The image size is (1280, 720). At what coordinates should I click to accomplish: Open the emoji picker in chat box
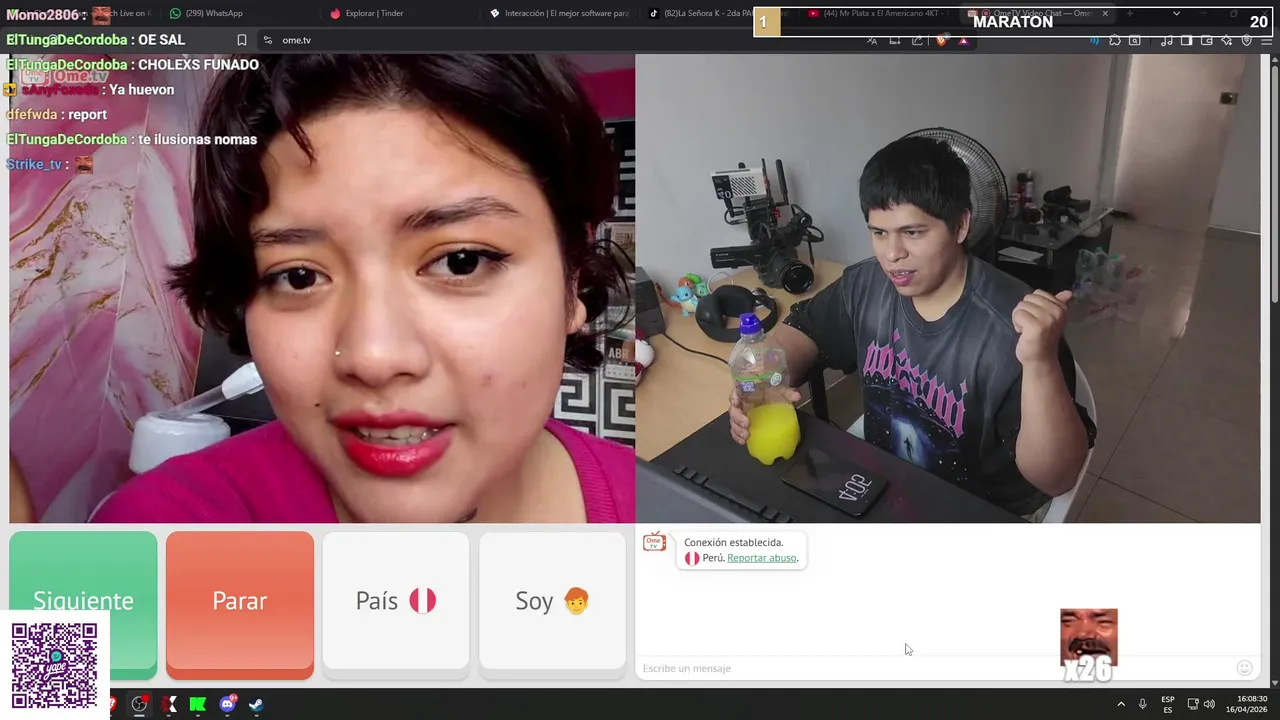[1245, 668]
